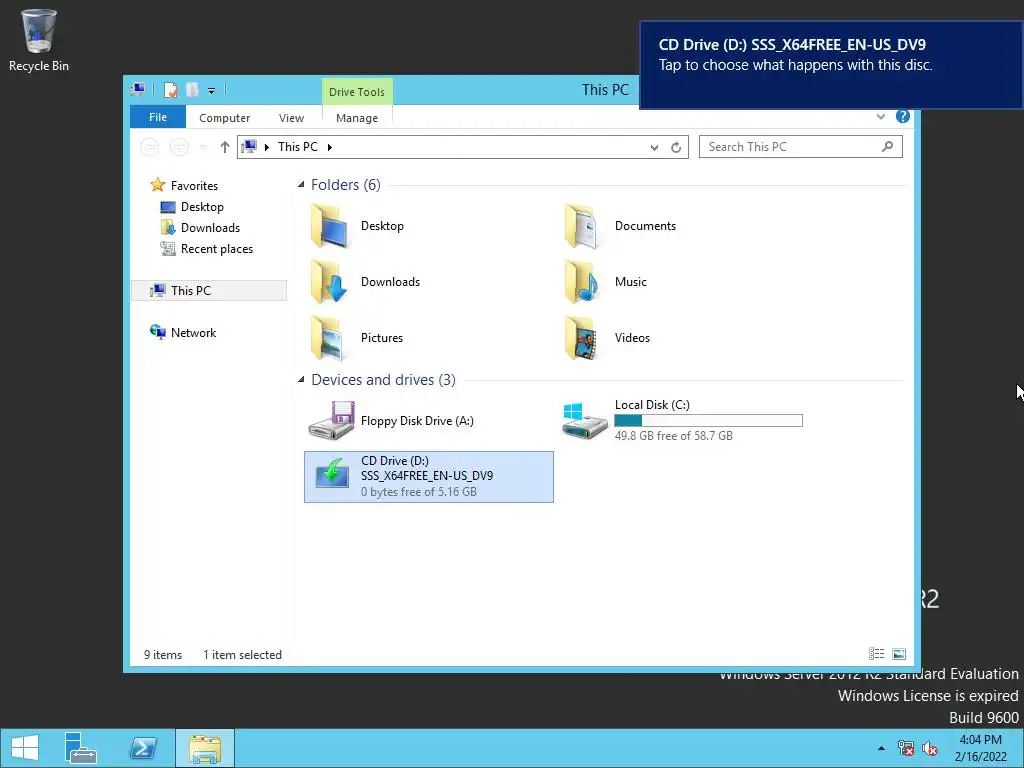This screenshot has height=768, width=1024.
Task: Show hidden tray icons arrow
Action: [x=881, y=748]
